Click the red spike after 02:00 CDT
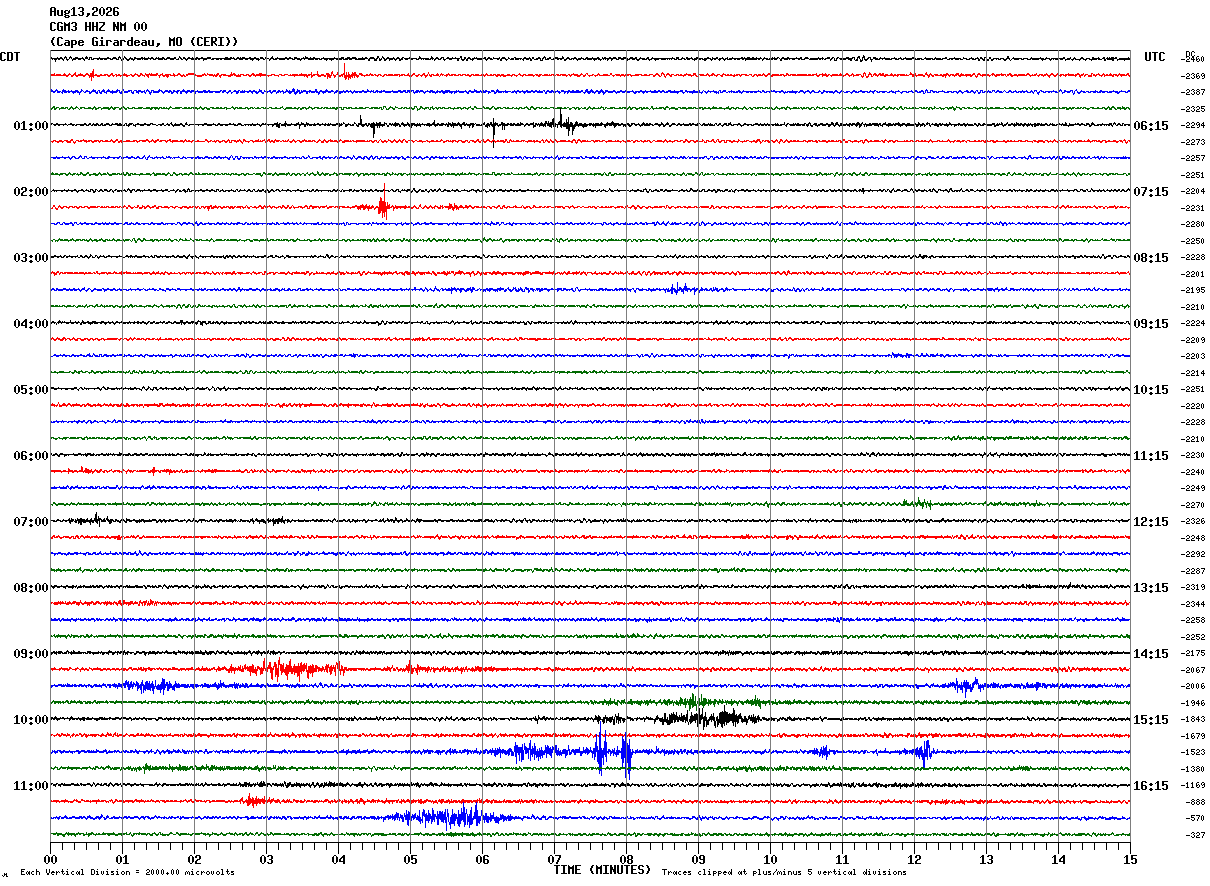This screenshot has height=886, width=1210. (383, 203)
